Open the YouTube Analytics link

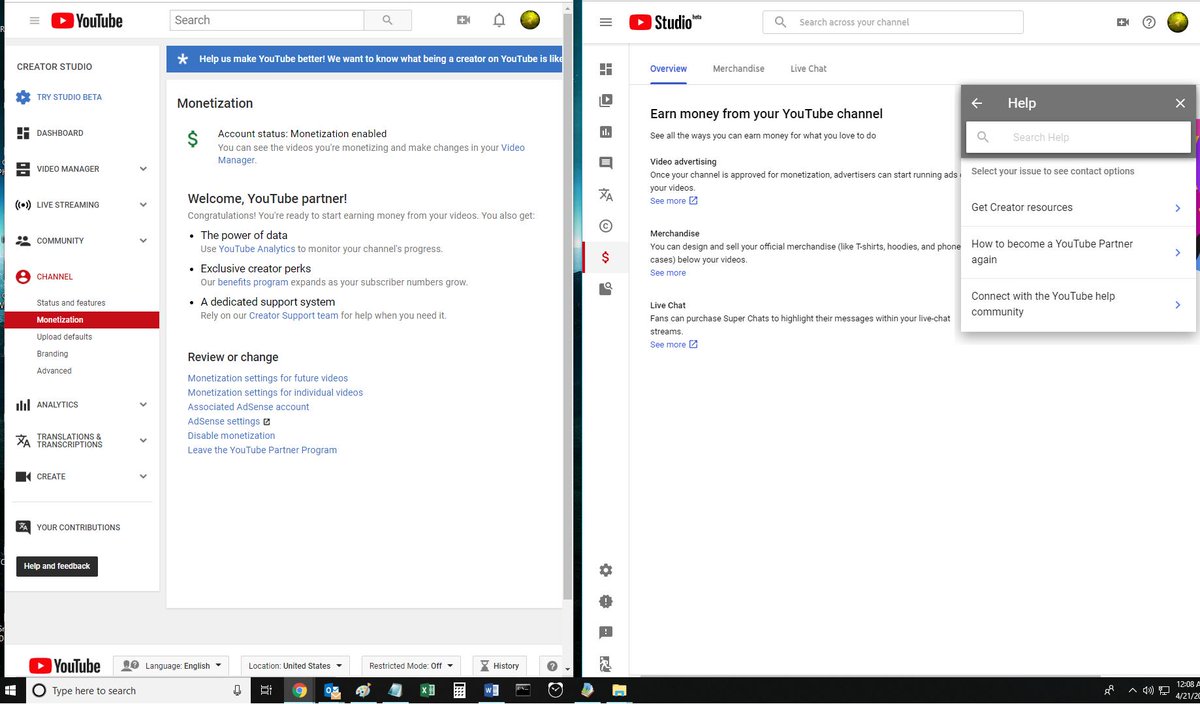257,249
